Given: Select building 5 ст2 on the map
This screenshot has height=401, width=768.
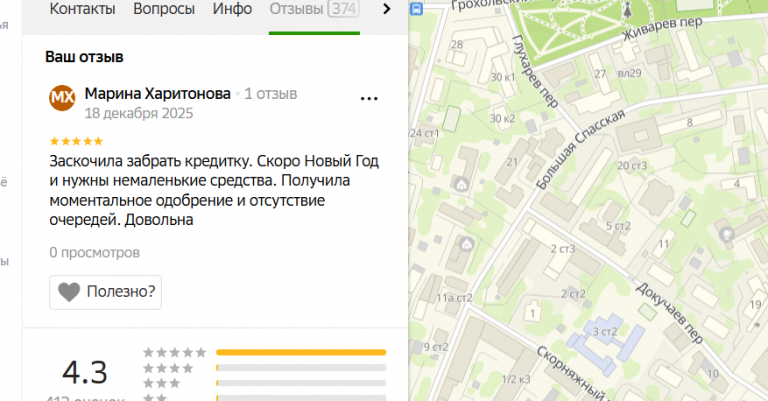Looking at the screenshot, I should tap(618, 226).
